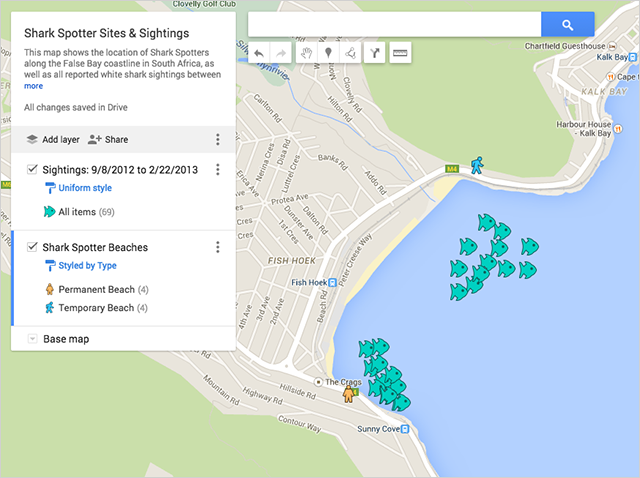Viewport: 640px width, 478px height.
Task: Select the Draw a line tool
Action: click(351, 53)
